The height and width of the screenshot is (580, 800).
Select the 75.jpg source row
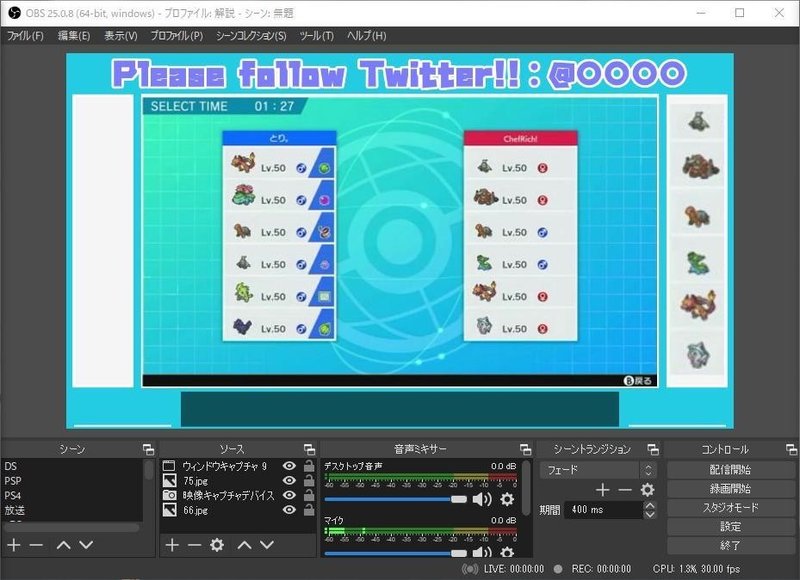point(238,481)
